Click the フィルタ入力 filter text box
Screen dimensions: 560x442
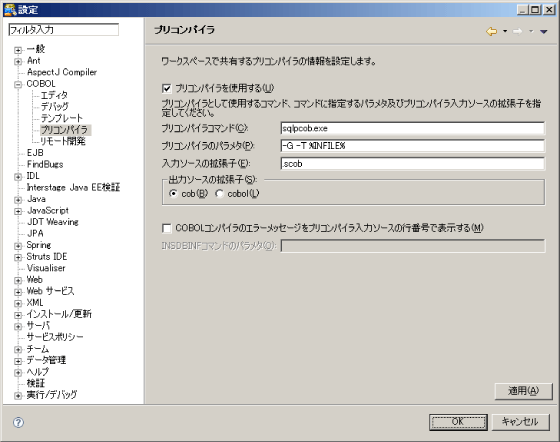pyautogui.click(x=64, y=30)
